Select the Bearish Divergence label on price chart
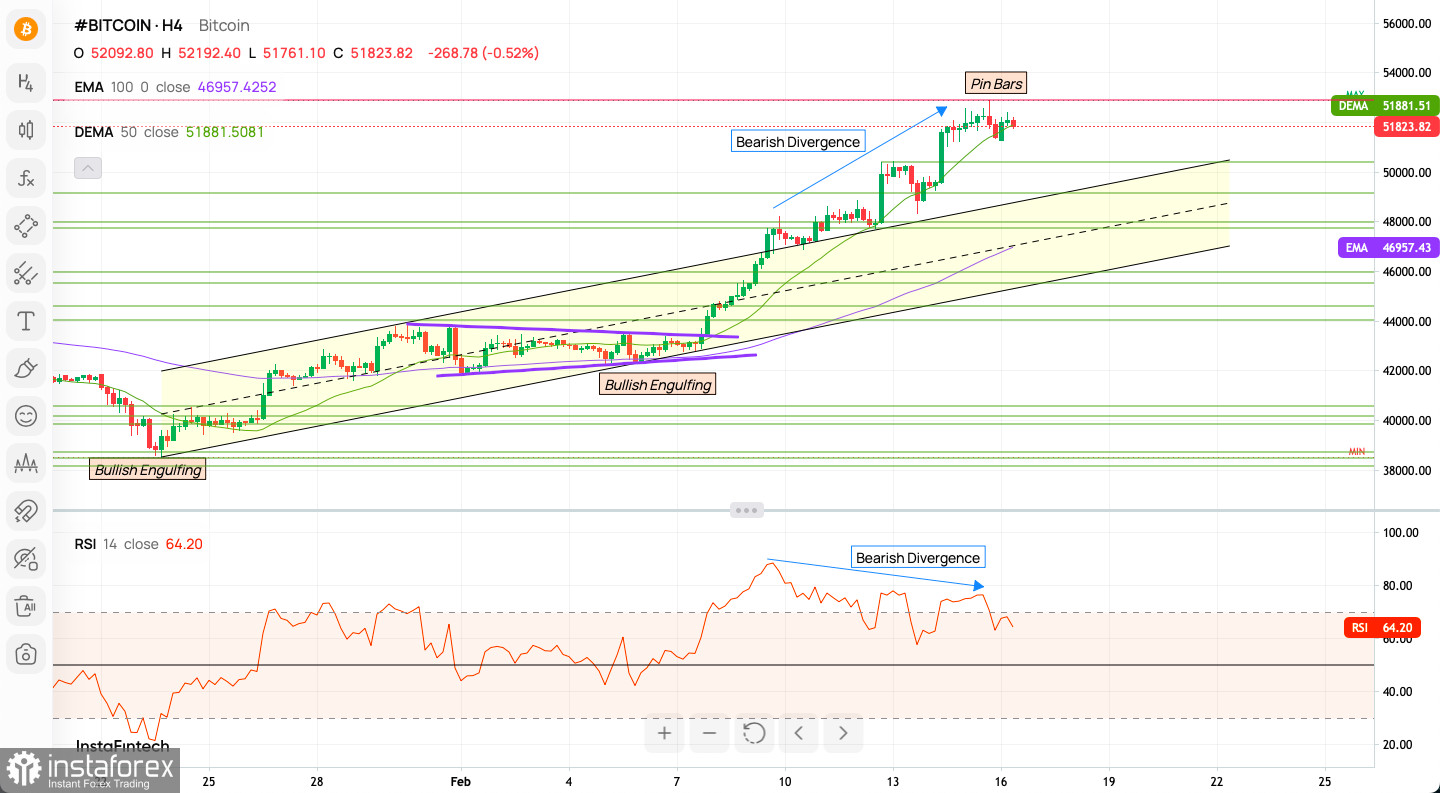1440x793 pixels. click(x=798, y=142)
